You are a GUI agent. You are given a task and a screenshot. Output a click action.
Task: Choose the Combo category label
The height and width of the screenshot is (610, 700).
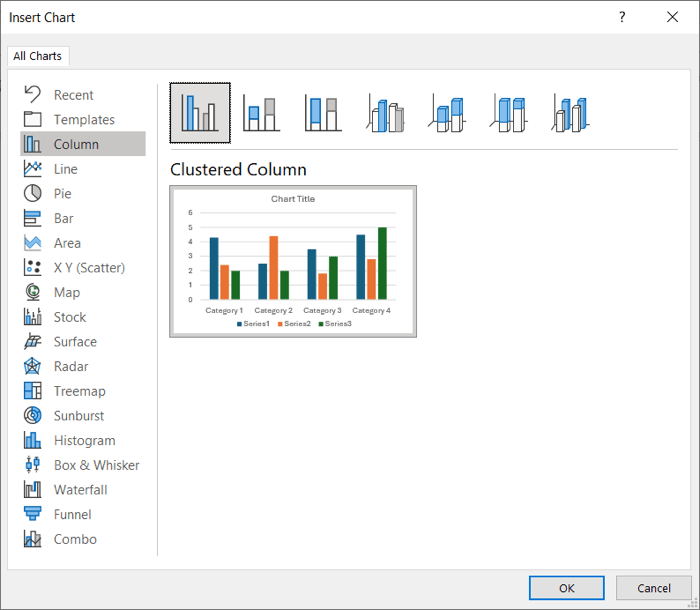[x=75, y=539]
